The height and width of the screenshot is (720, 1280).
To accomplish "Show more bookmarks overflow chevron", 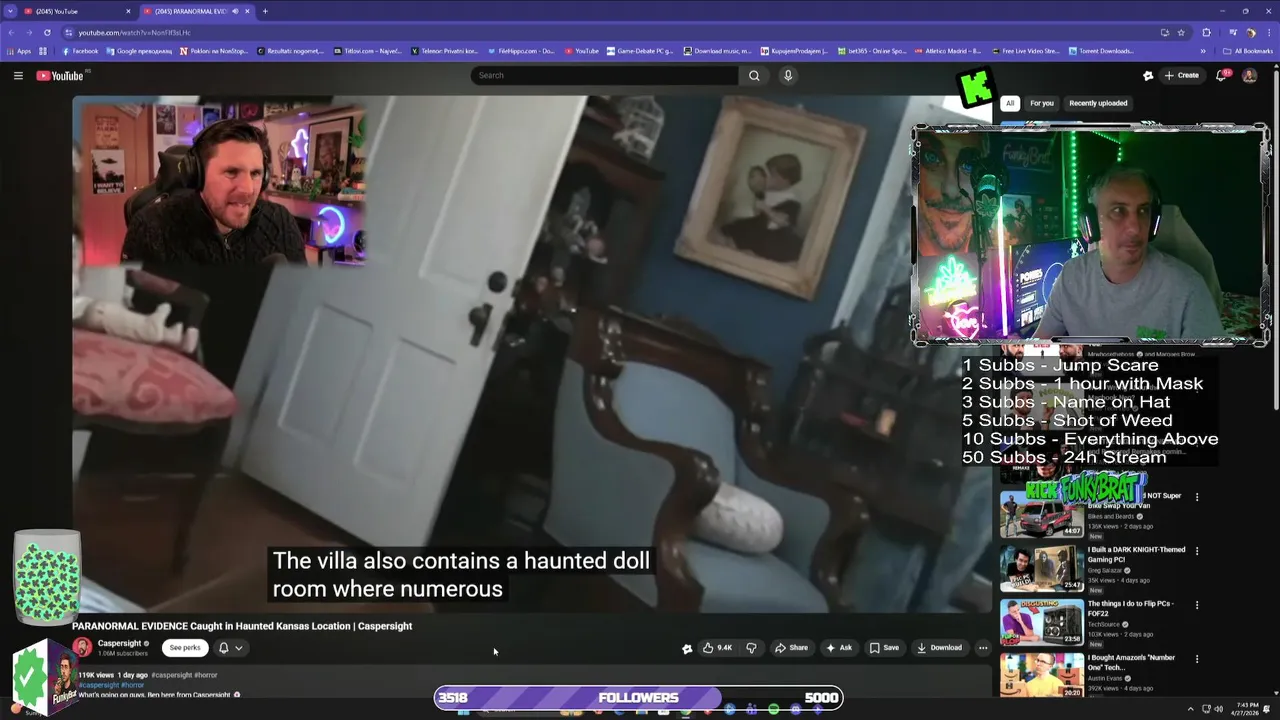I will coord(1203,51).
